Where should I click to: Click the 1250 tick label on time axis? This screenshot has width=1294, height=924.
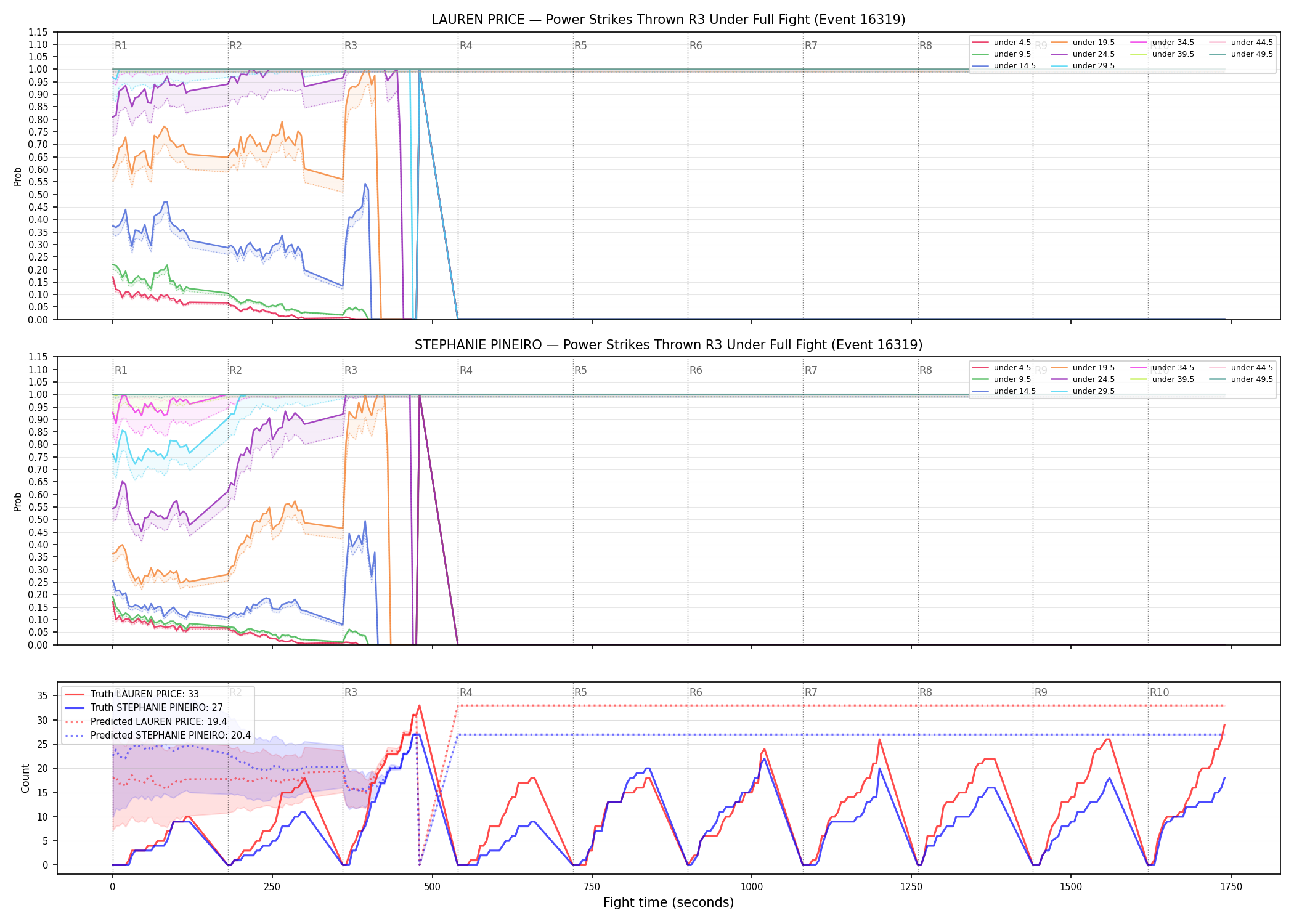tap(911, 887)
